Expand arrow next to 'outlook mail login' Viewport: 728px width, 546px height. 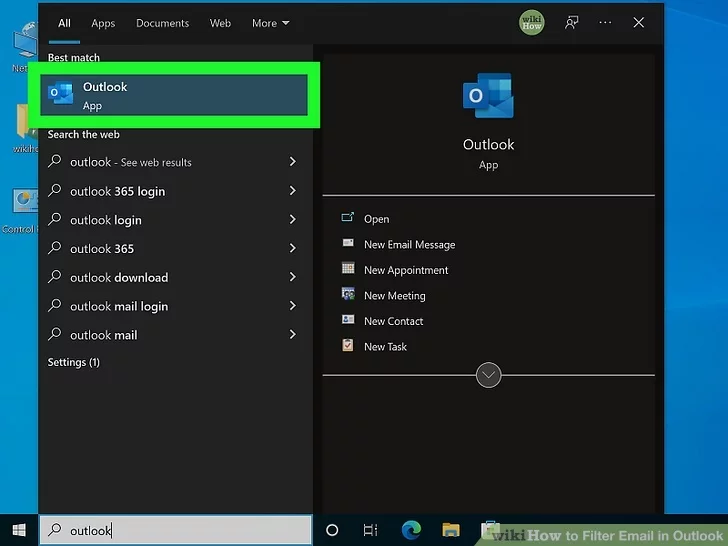292,306
